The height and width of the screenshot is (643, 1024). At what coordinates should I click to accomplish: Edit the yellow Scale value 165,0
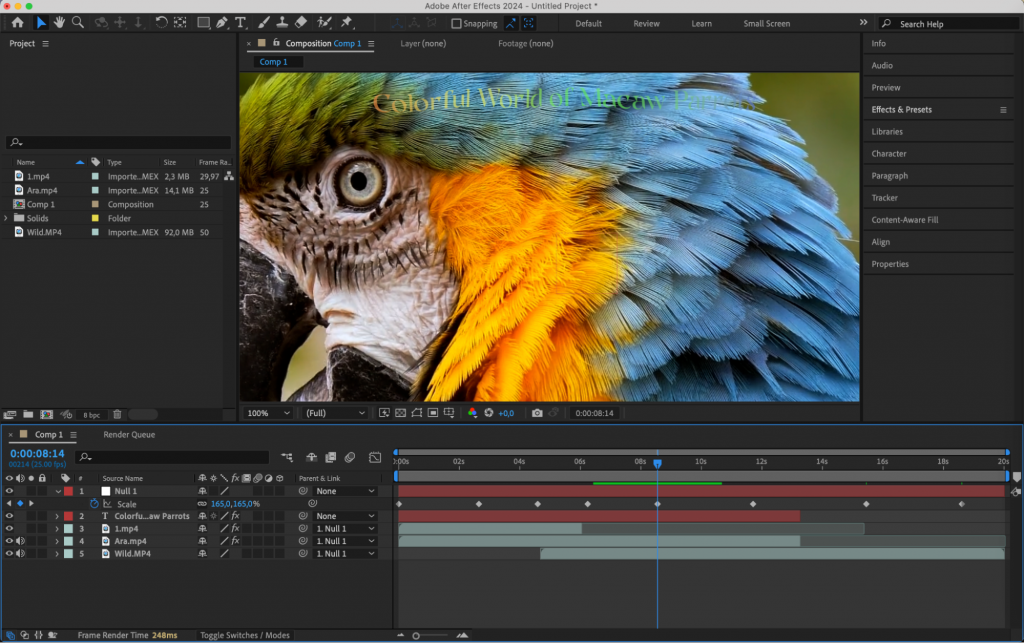point(221,503)
